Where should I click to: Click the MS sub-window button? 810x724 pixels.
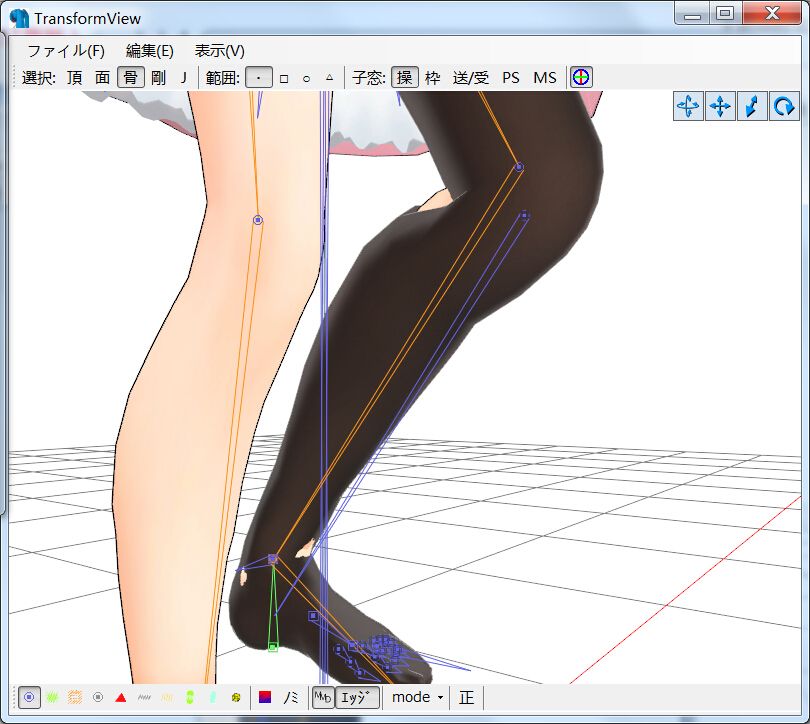click(544, 78)
